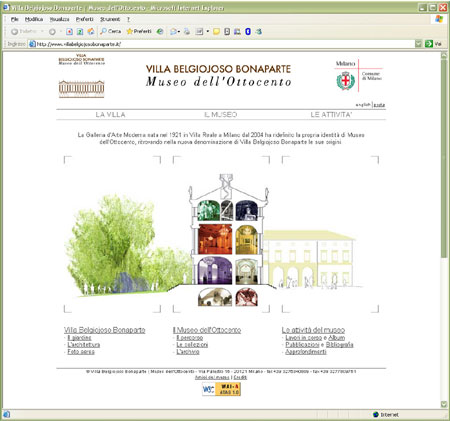Click the Home page toolbar icon
450x421 pixels.
[91, 32]
